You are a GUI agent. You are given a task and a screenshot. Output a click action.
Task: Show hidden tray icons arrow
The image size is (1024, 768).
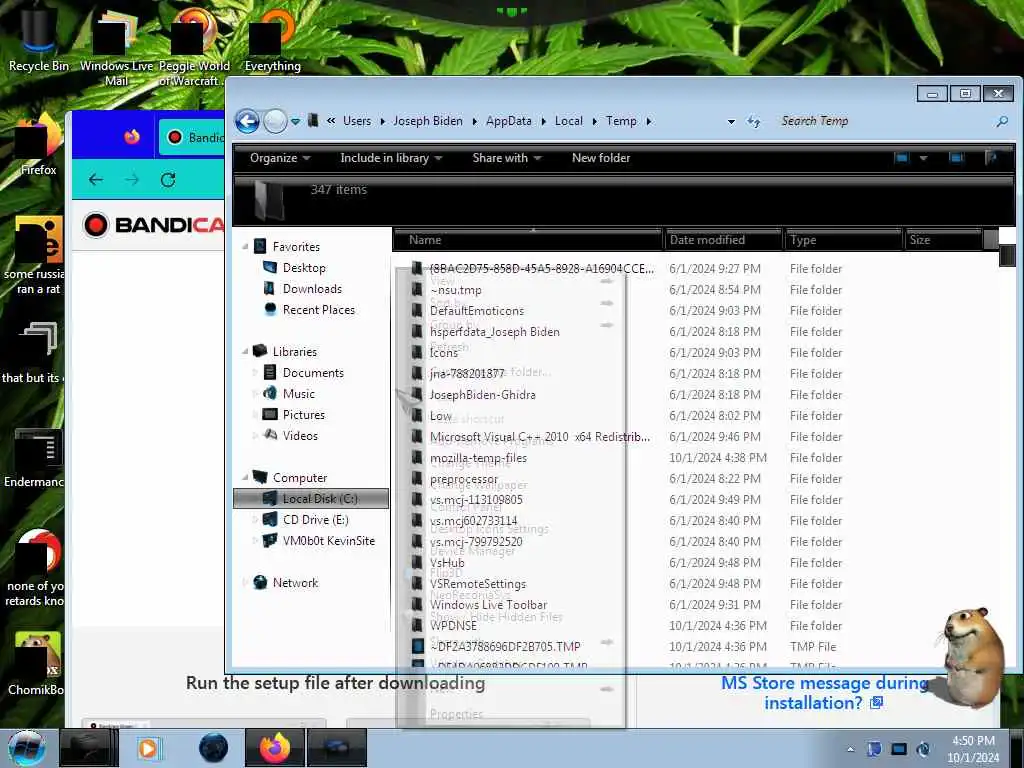coord(850,749)
